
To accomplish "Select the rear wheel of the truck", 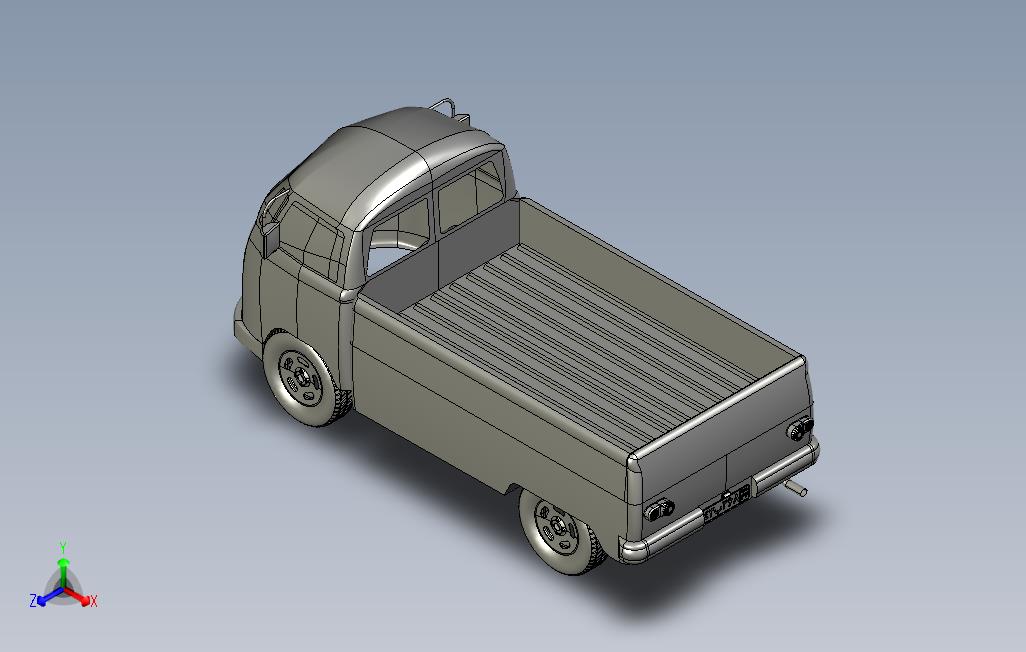I will [x=560, y=530].
